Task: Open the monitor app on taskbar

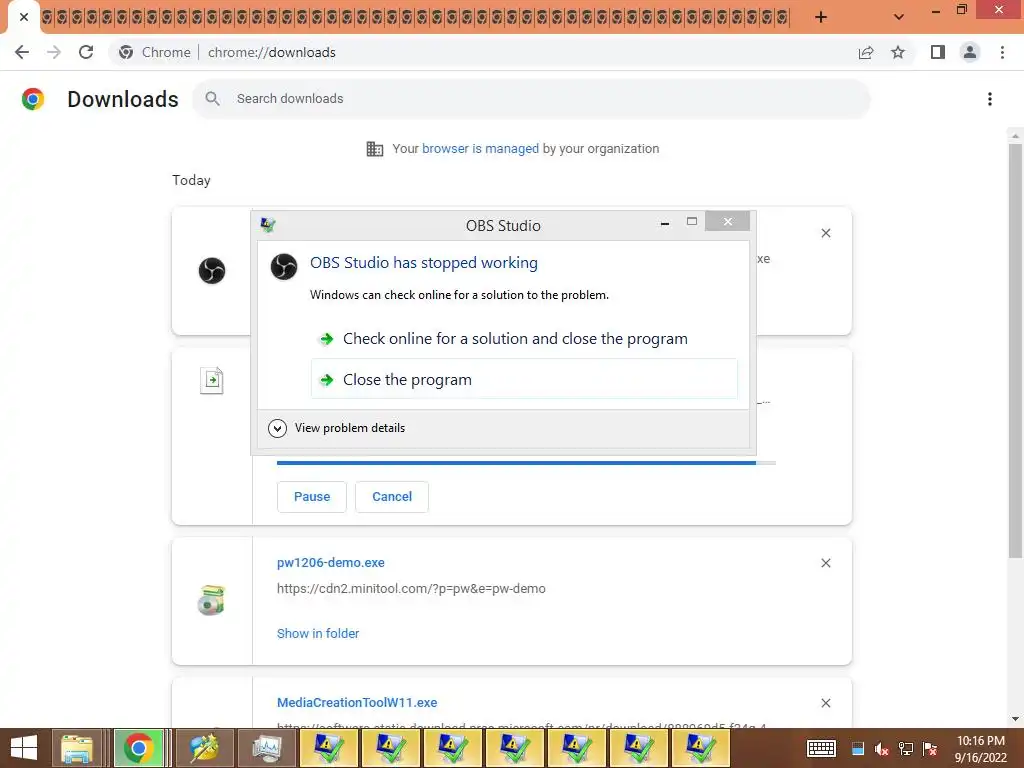Action: [266, 748]
